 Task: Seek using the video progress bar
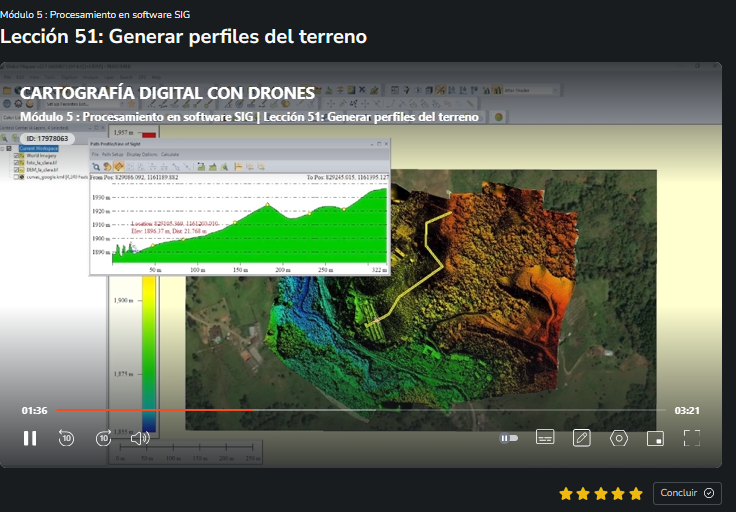(x=360, y=410)
